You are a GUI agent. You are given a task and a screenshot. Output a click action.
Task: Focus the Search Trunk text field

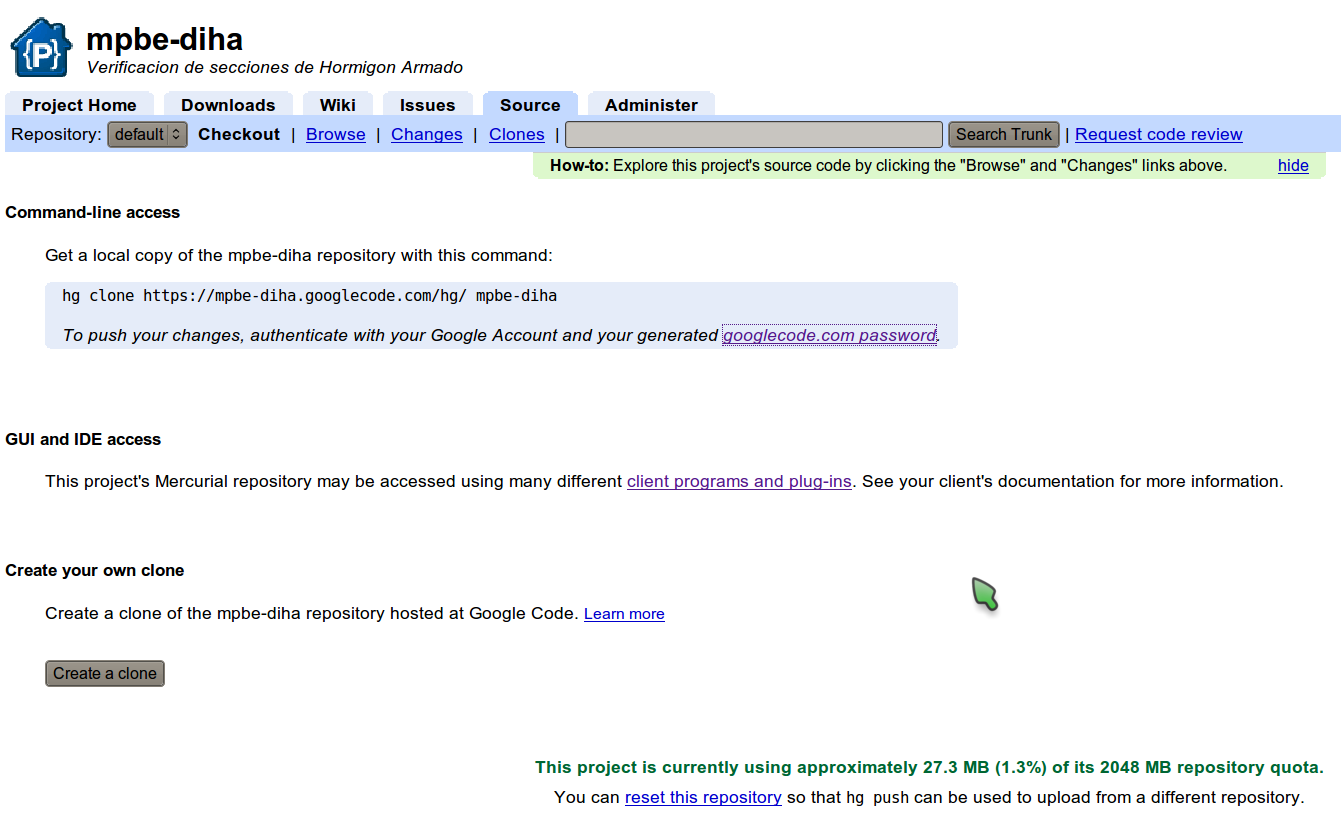click(x=754, y=134)
